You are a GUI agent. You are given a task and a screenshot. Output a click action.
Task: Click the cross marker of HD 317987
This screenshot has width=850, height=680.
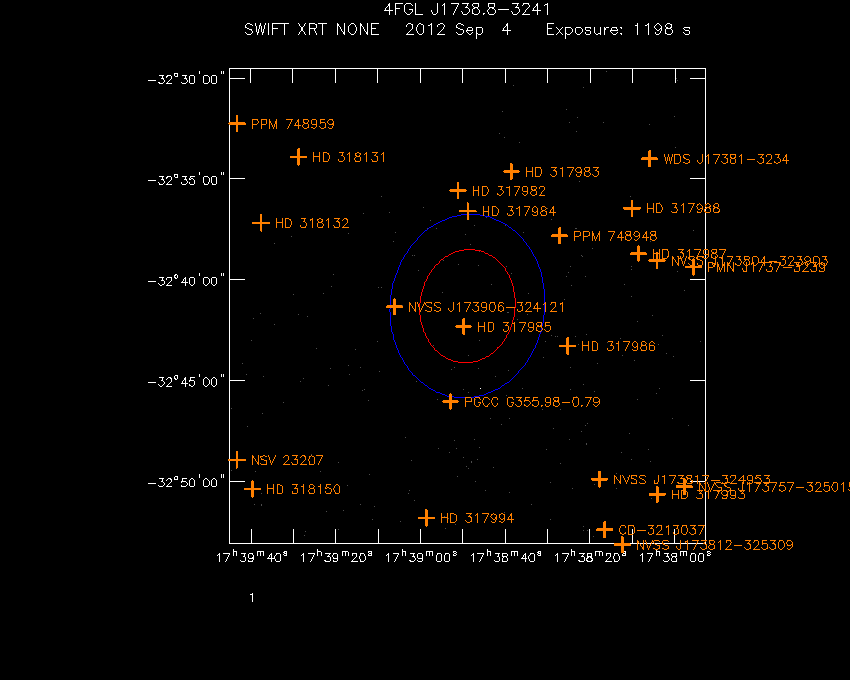[x=639, y=253]
